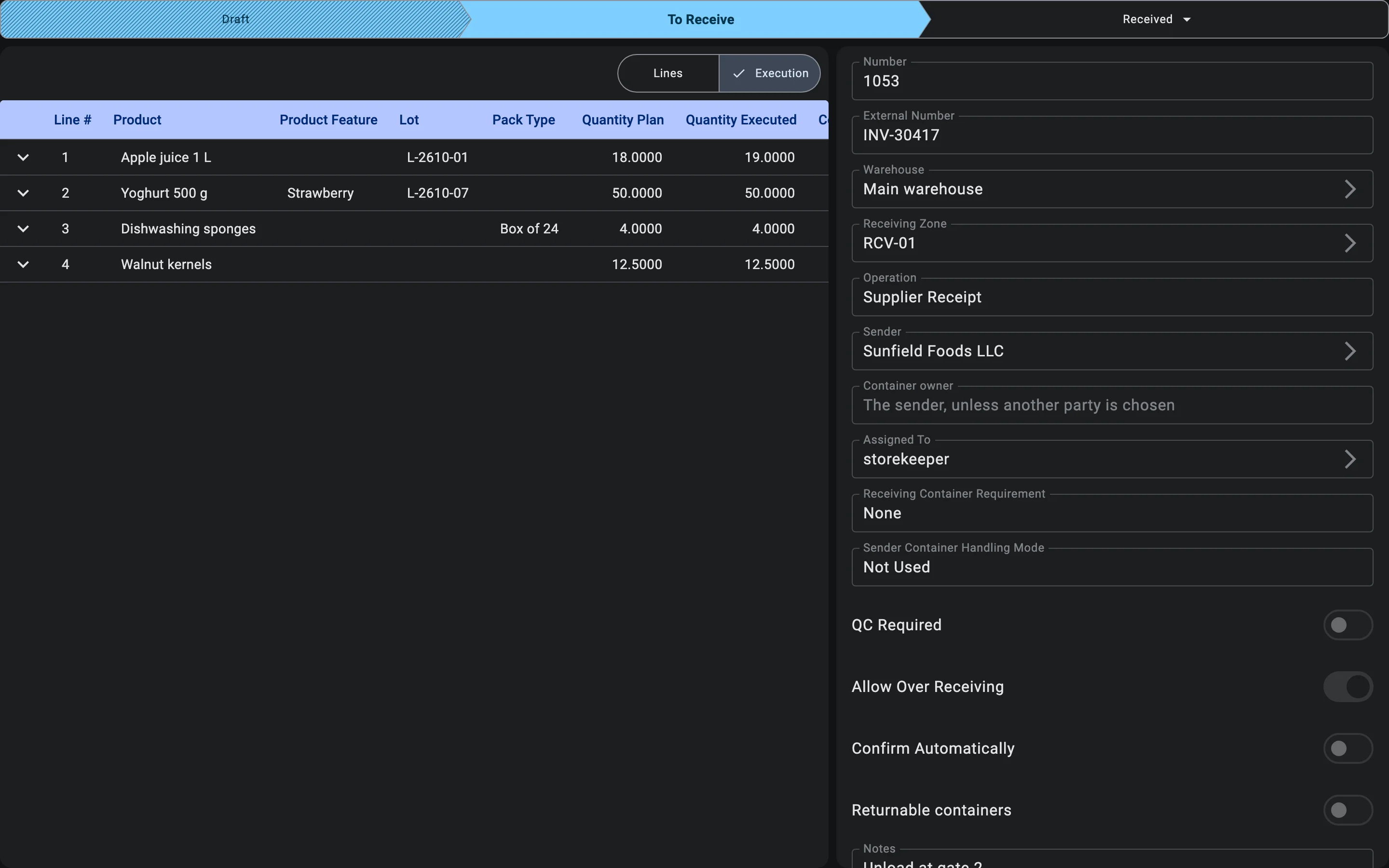Expand line 1 Apple juice row

[23, 157]
